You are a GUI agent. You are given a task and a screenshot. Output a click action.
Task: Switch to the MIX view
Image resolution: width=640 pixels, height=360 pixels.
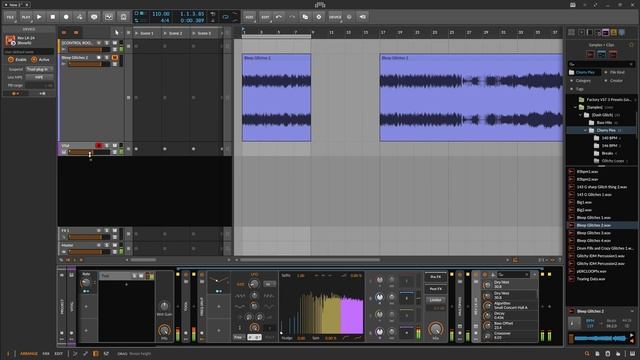(x=46, y=353)
